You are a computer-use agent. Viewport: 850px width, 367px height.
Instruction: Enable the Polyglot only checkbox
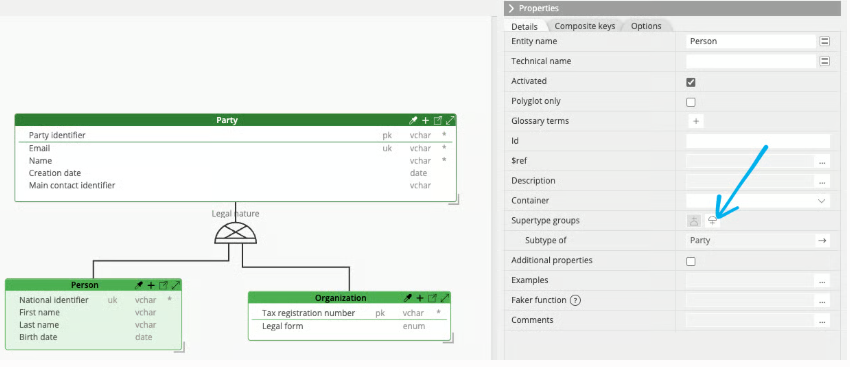pyautogui.click(x=691, y=102)
